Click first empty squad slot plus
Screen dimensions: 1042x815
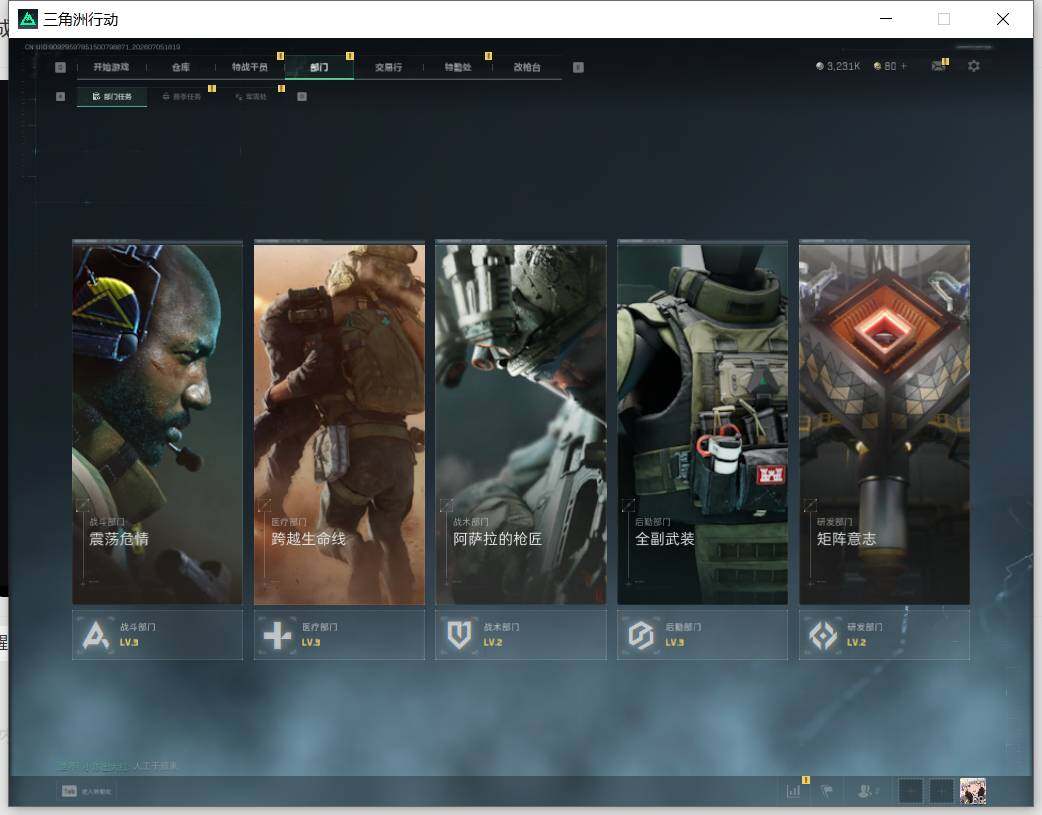910,791
